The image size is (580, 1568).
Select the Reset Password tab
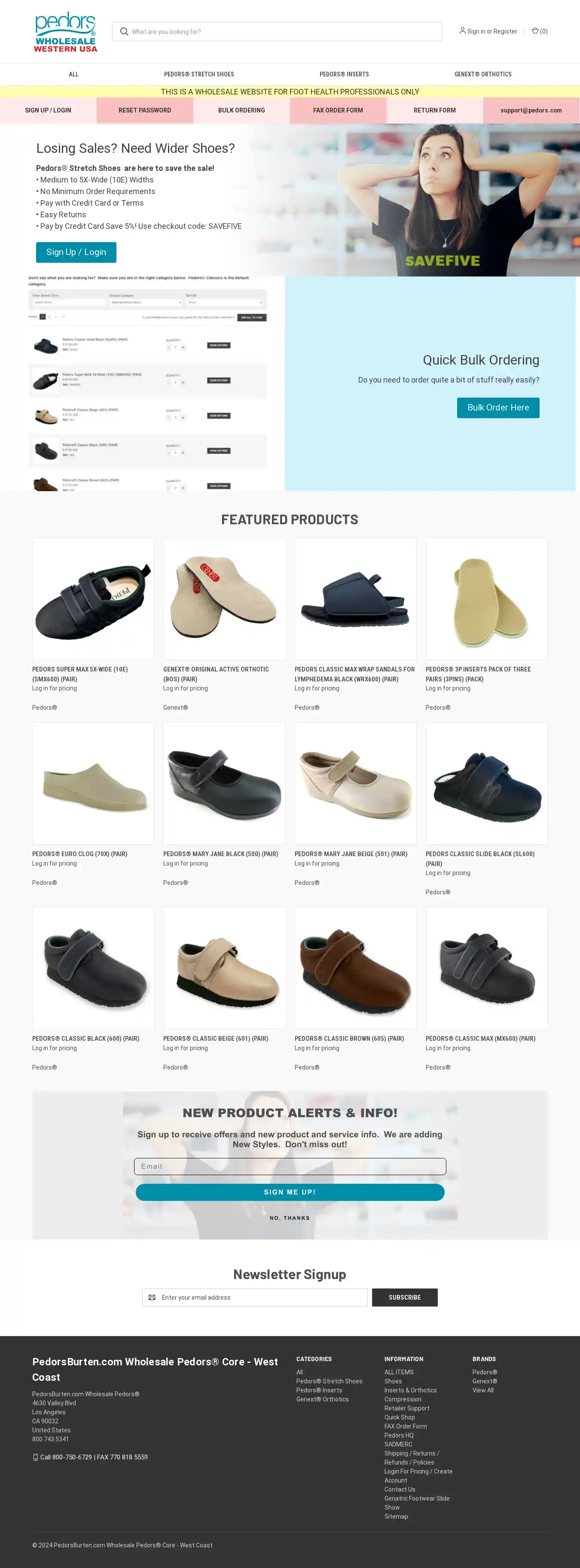(x=145, y=110)
